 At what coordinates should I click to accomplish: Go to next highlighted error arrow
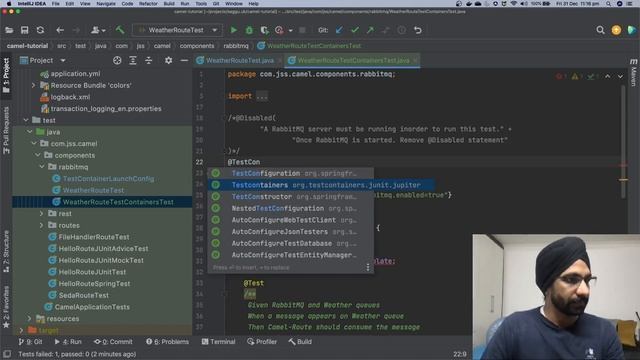pyautogui.click(x=620, y=76)
